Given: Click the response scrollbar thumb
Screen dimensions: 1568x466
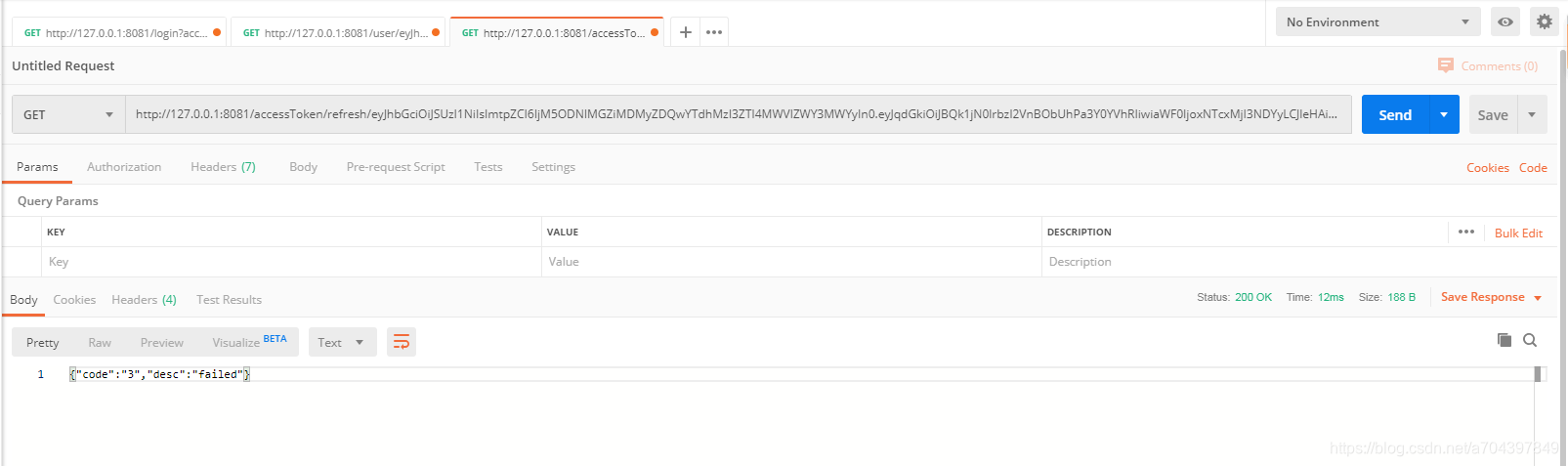Looking at the screenshot, I should [1538, 373].
